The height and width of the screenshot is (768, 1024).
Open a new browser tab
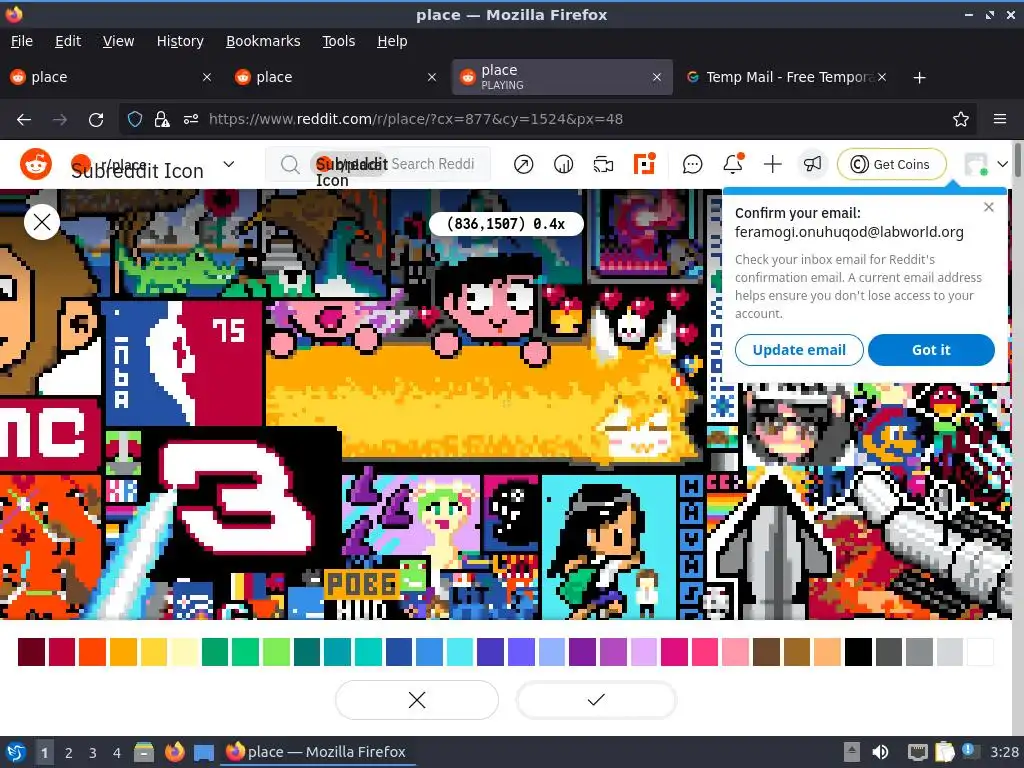coord(920,78)
